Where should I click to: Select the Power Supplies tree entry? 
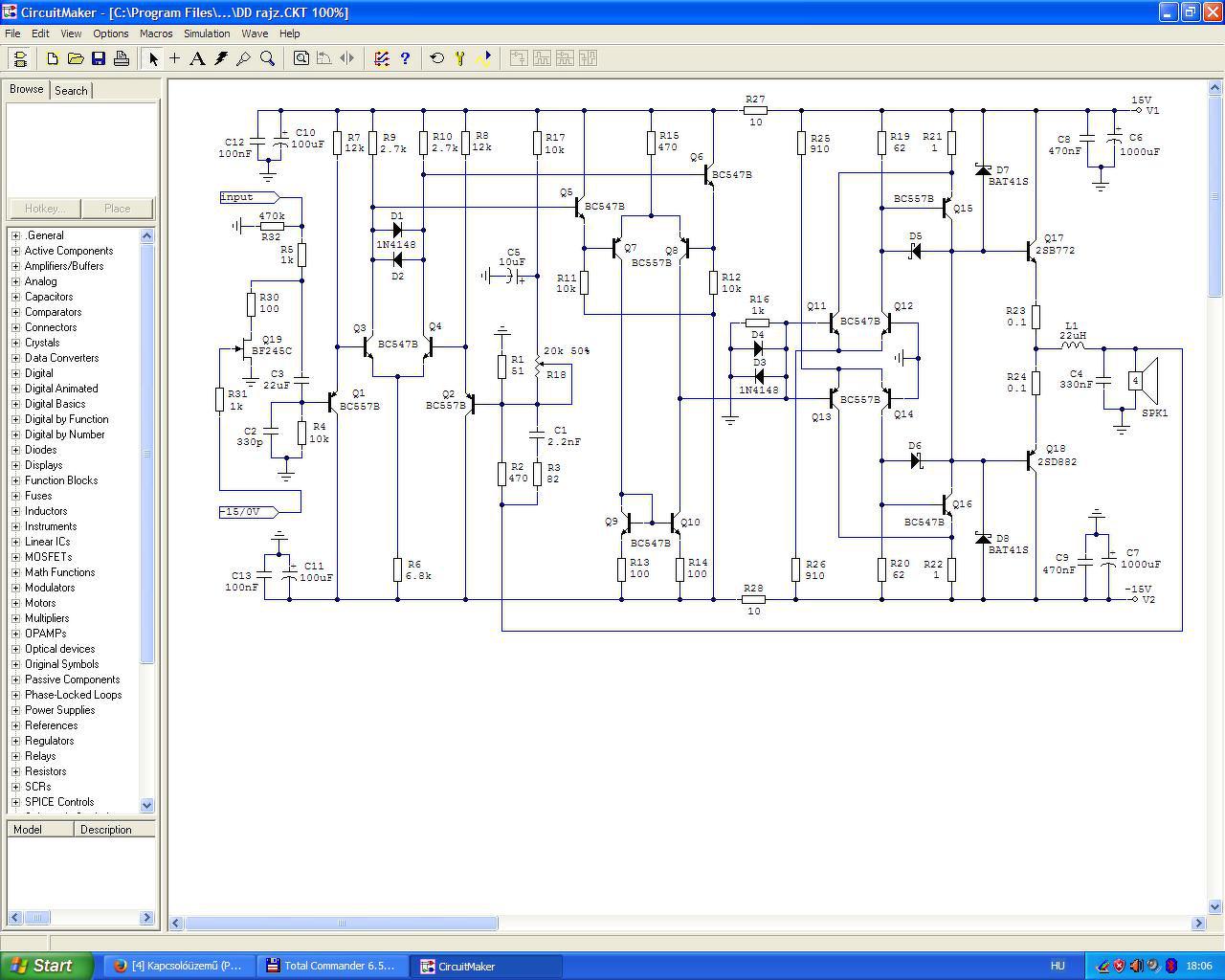[59, 710]
